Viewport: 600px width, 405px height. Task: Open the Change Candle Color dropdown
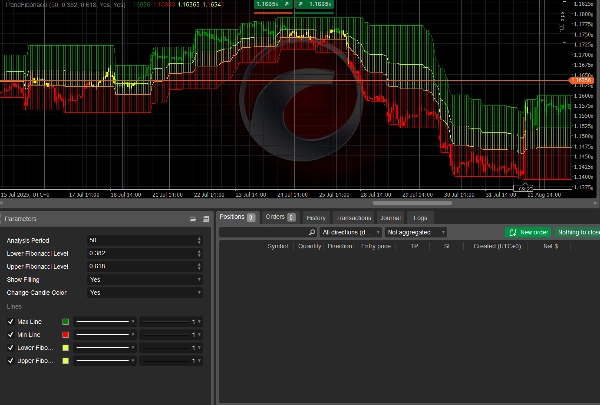(x=145, y=292)
